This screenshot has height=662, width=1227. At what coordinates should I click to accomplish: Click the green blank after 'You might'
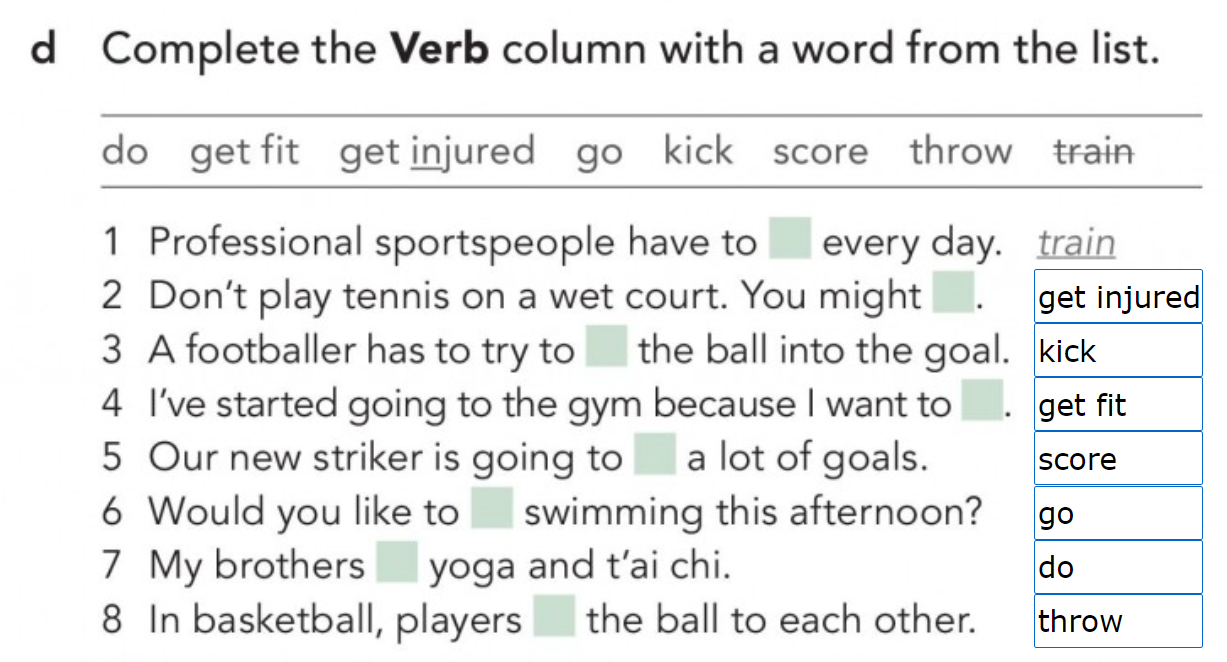pos(953,294)
